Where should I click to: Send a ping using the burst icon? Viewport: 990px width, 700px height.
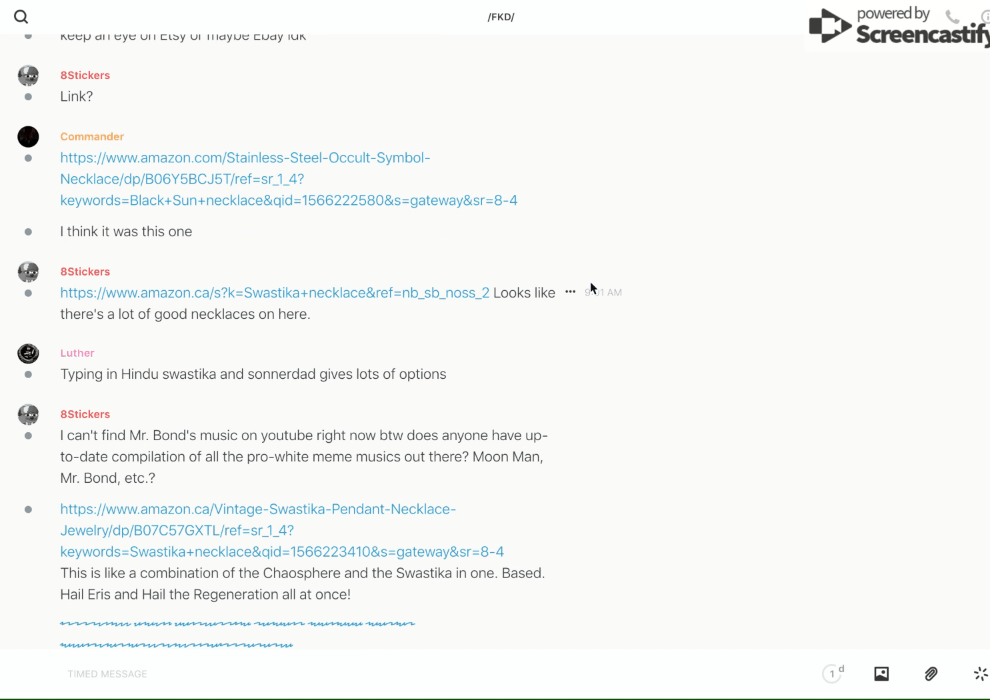click(979, 674)
